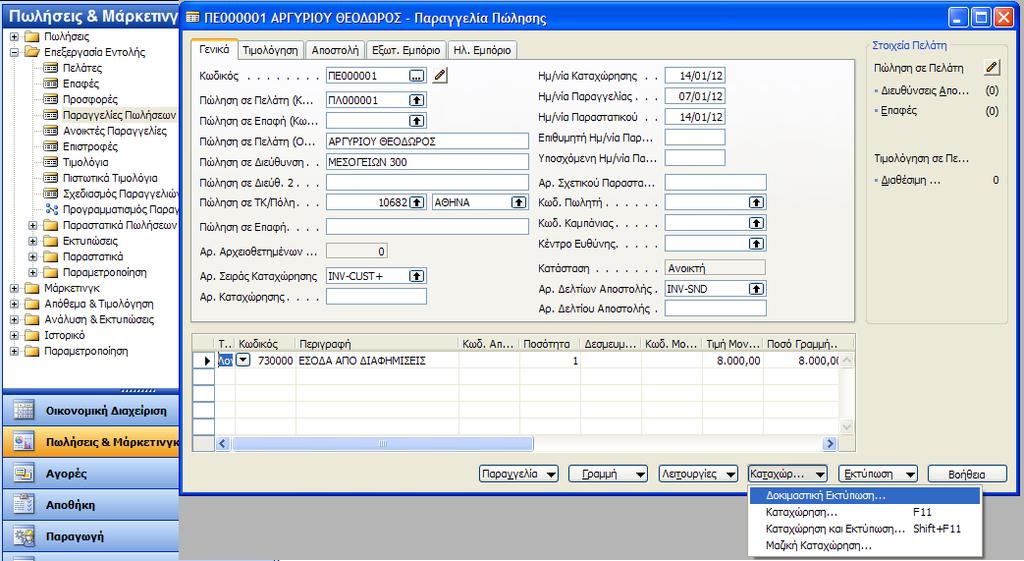Click the Βοήθεια button
This screenshot has width=1024, height=561.
(967, 474)
